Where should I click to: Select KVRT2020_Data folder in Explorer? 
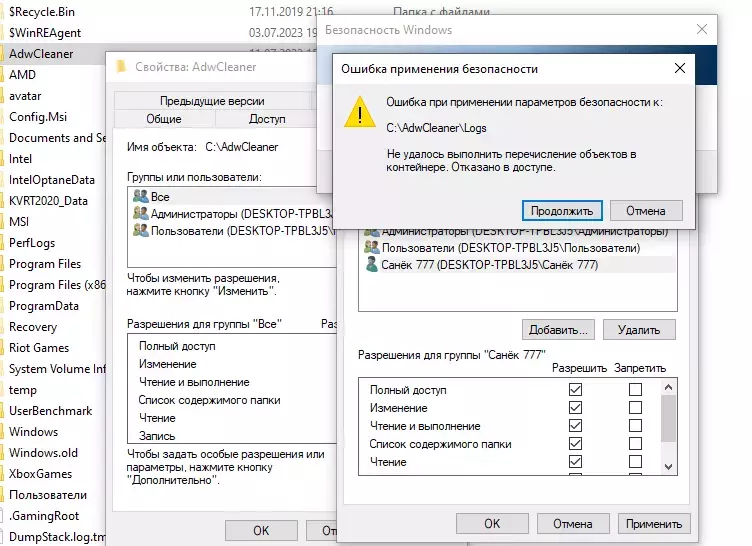[48, 201]
